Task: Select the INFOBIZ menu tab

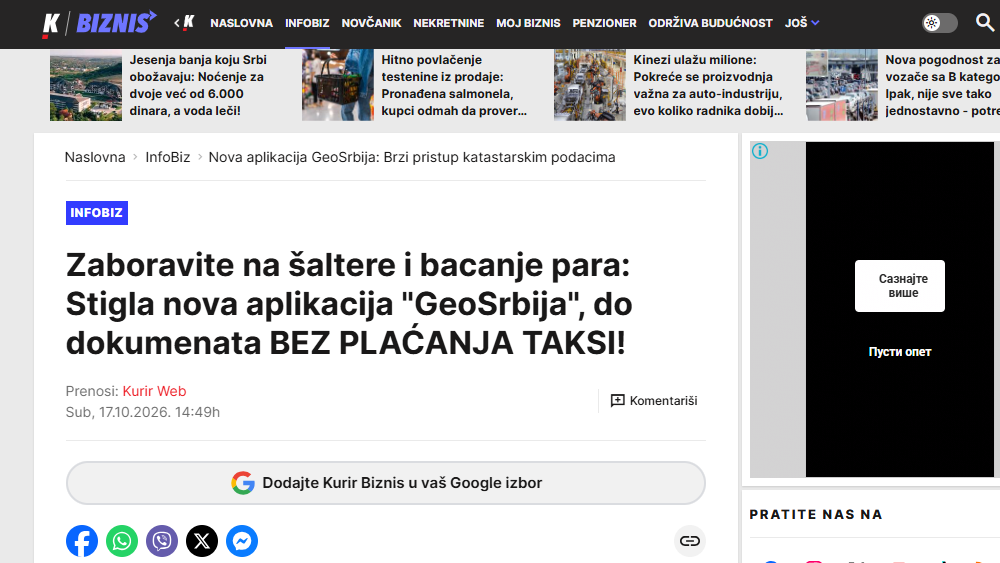Action: (307, 23)
